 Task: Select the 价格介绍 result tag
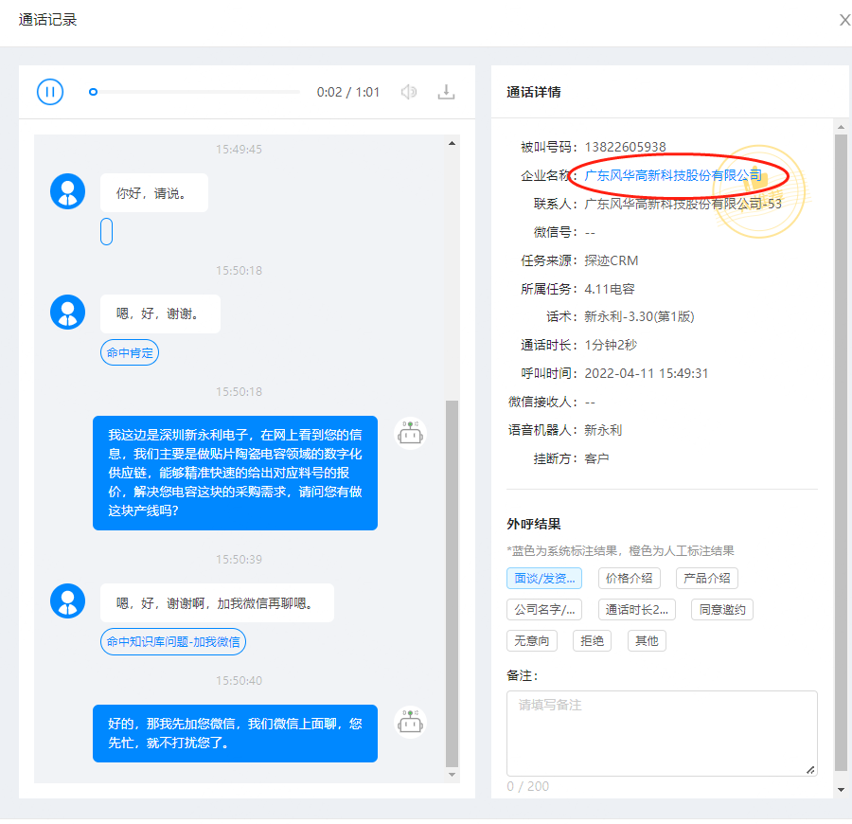(x=629, y=578)
